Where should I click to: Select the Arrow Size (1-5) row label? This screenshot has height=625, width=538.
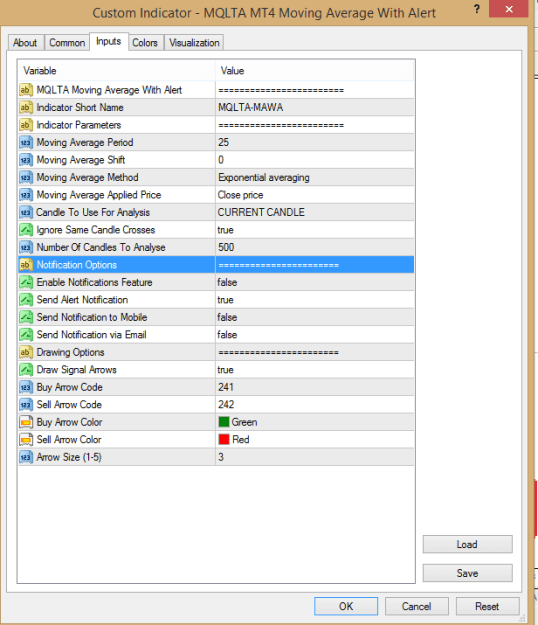tap(69, 457)
